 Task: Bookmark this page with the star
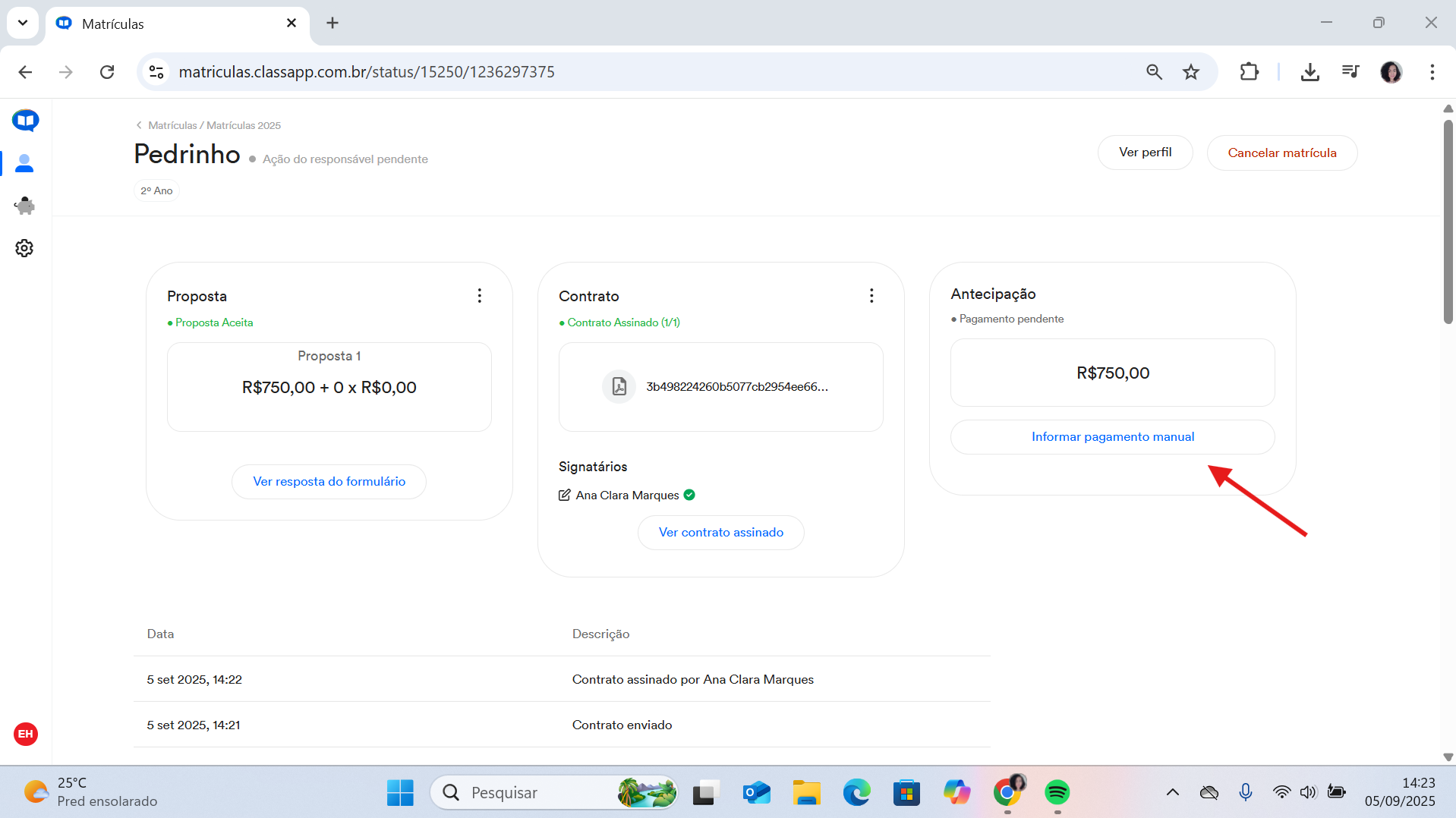coord(1191,72)
